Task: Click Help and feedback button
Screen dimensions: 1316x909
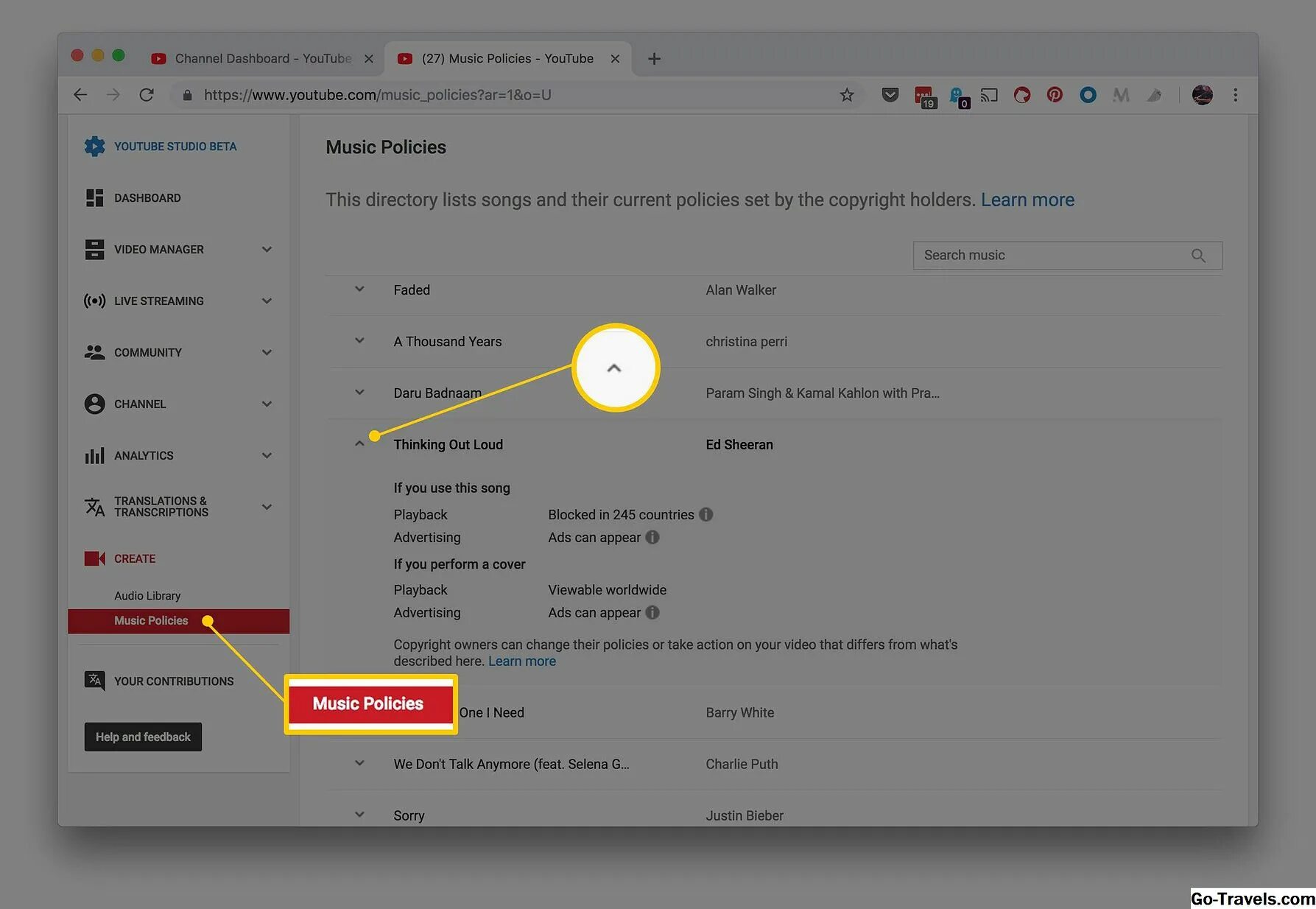Action: pos(143,737)
